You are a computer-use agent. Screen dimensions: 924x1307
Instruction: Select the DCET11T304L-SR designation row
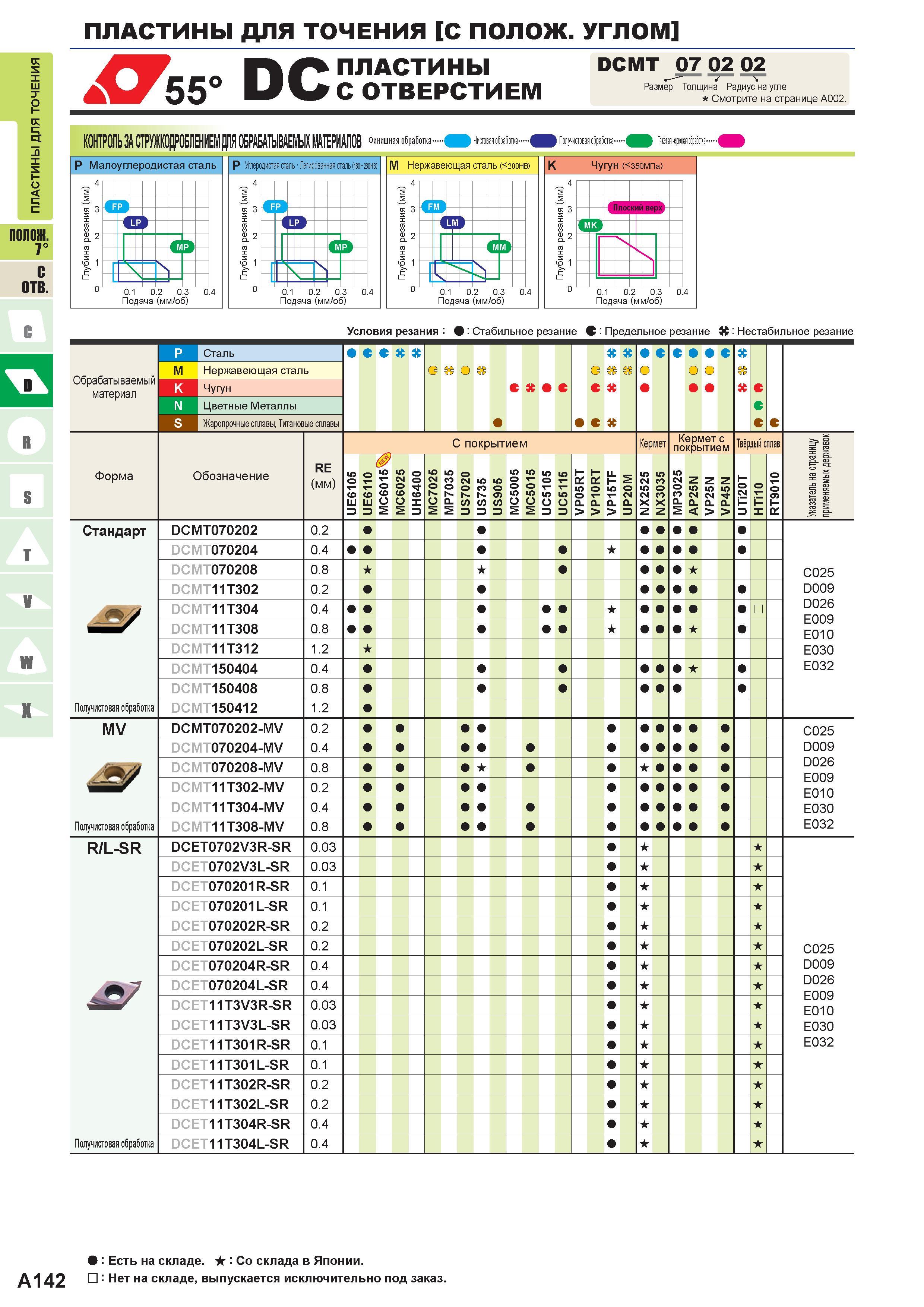(231, 1144)
